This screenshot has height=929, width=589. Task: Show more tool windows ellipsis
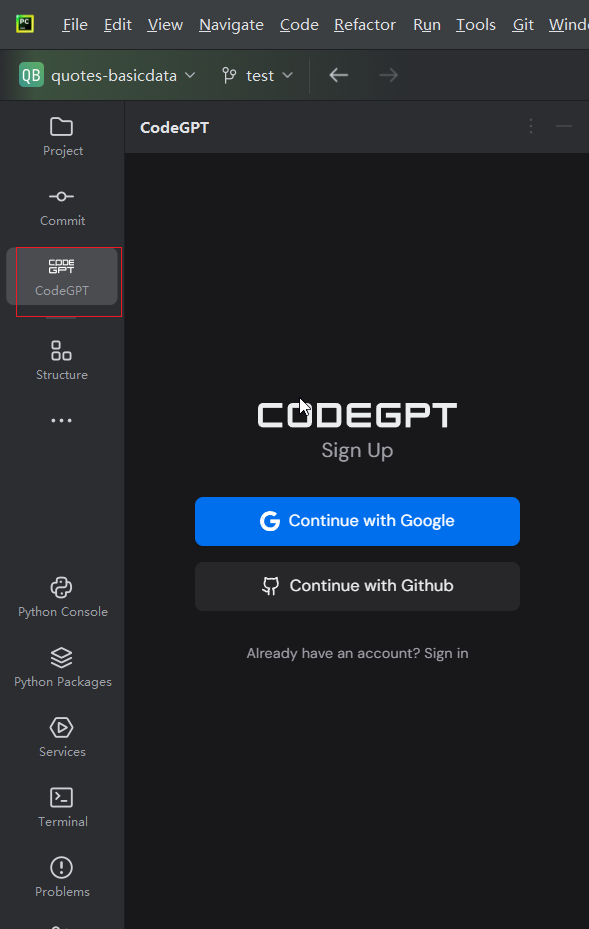[62, 421]
